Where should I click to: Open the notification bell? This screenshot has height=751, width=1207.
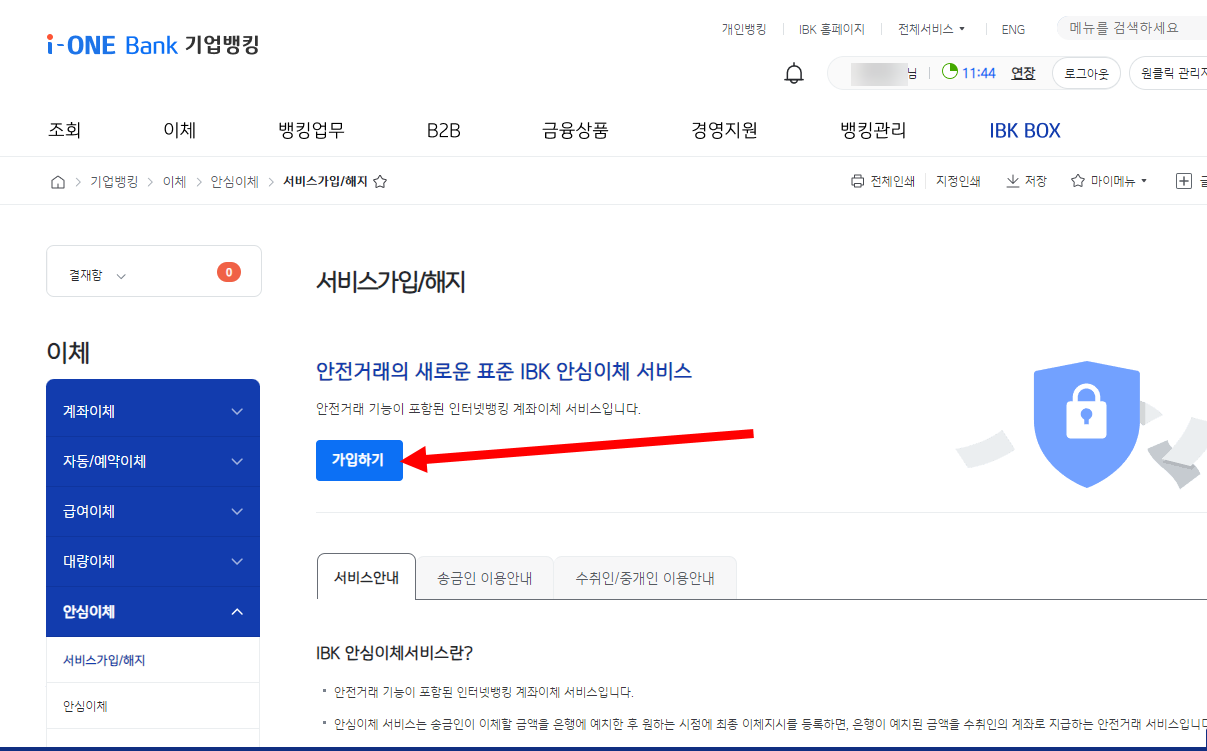tap(794, 73)
